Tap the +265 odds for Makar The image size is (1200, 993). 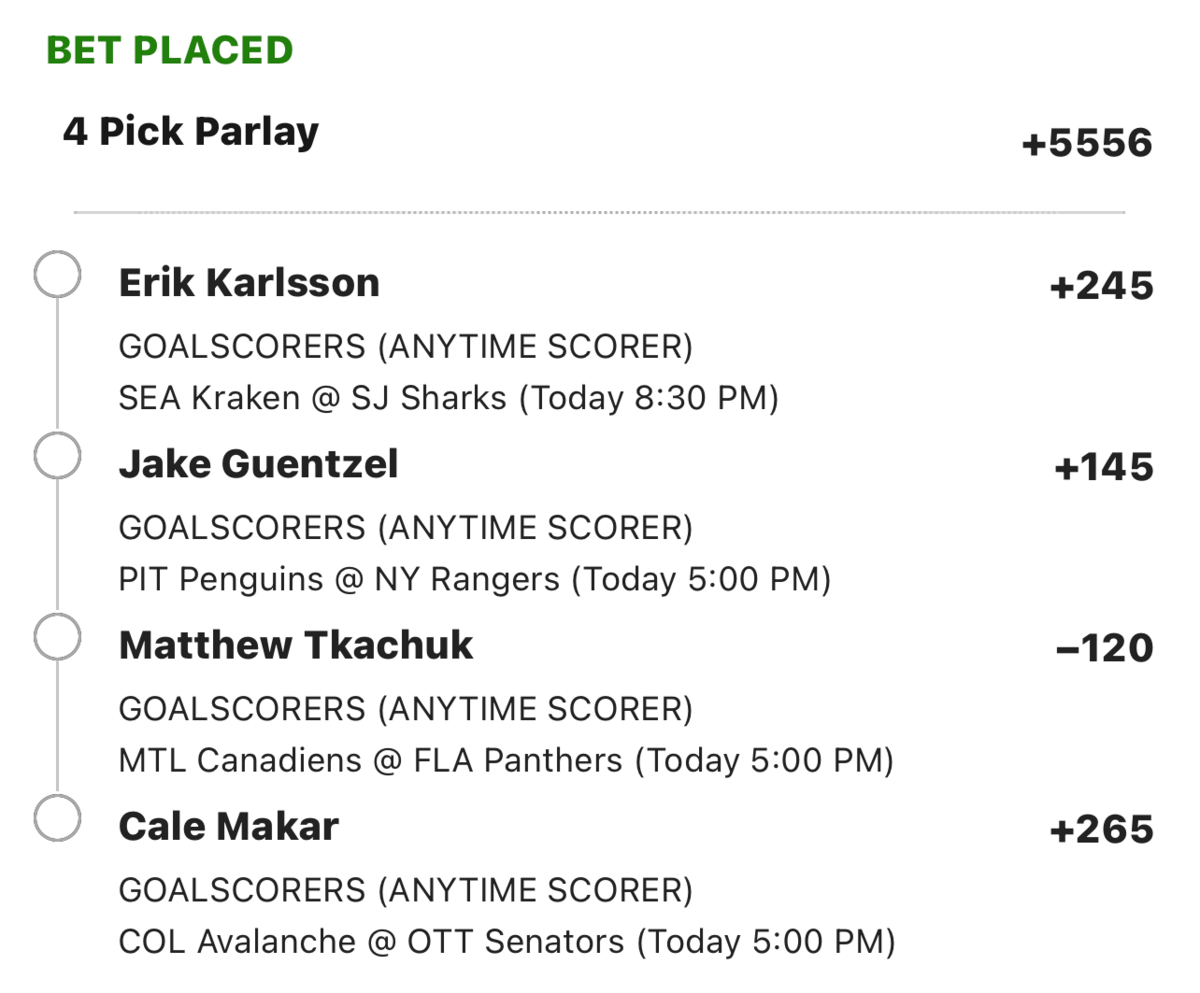pos(1101,831)
